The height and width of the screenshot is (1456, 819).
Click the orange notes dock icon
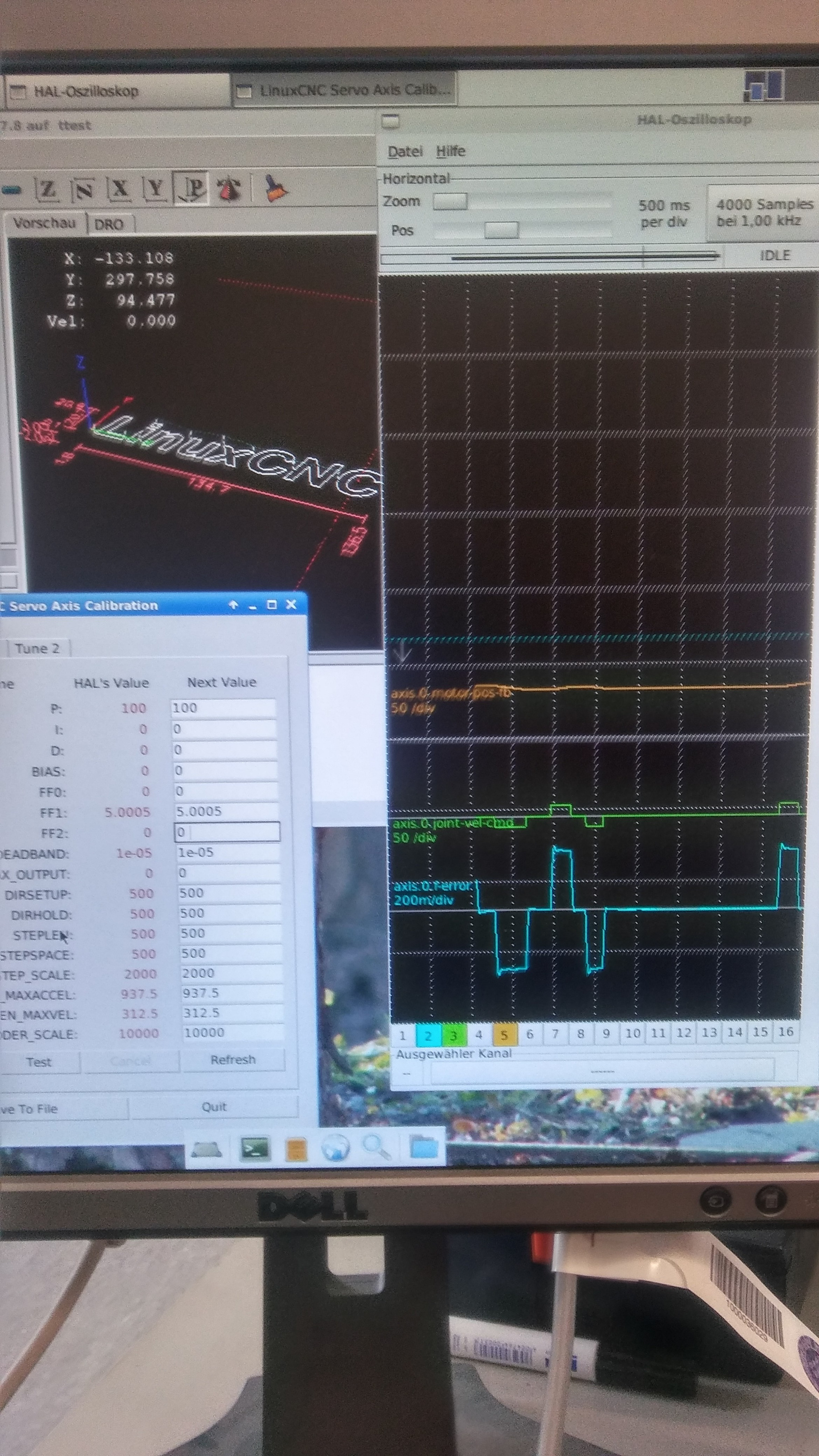click(296, 1150)
